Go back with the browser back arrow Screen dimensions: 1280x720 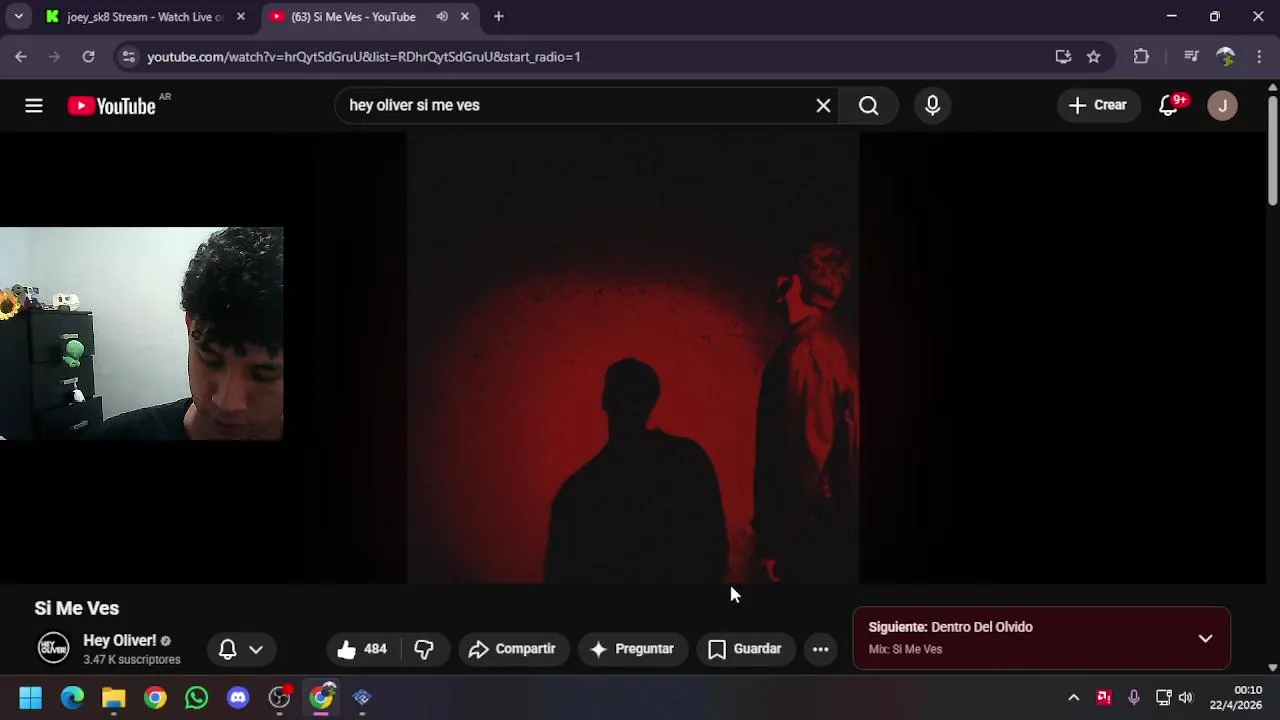point(21,57)
